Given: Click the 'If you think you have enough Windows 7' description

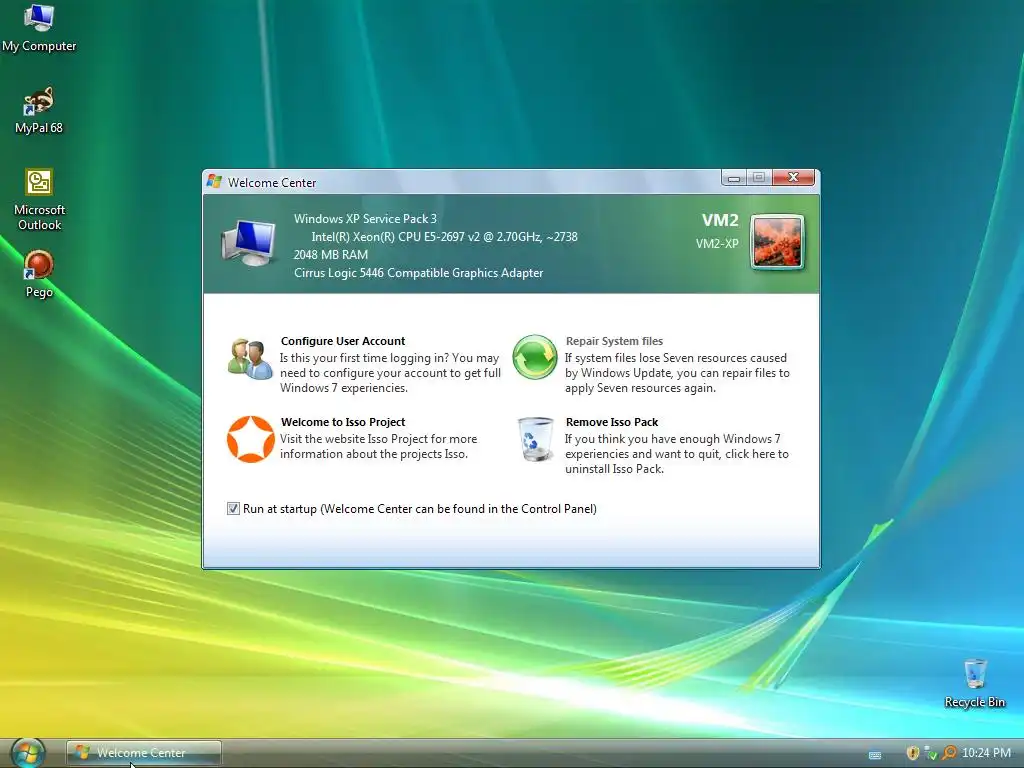Looking at the screenshot, I should coord(677,454).
